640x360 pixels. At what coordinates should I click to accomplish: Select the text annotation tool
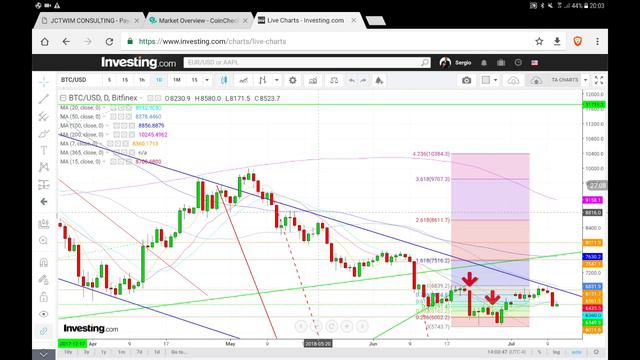pyautogui.click(x=44, y=150)
